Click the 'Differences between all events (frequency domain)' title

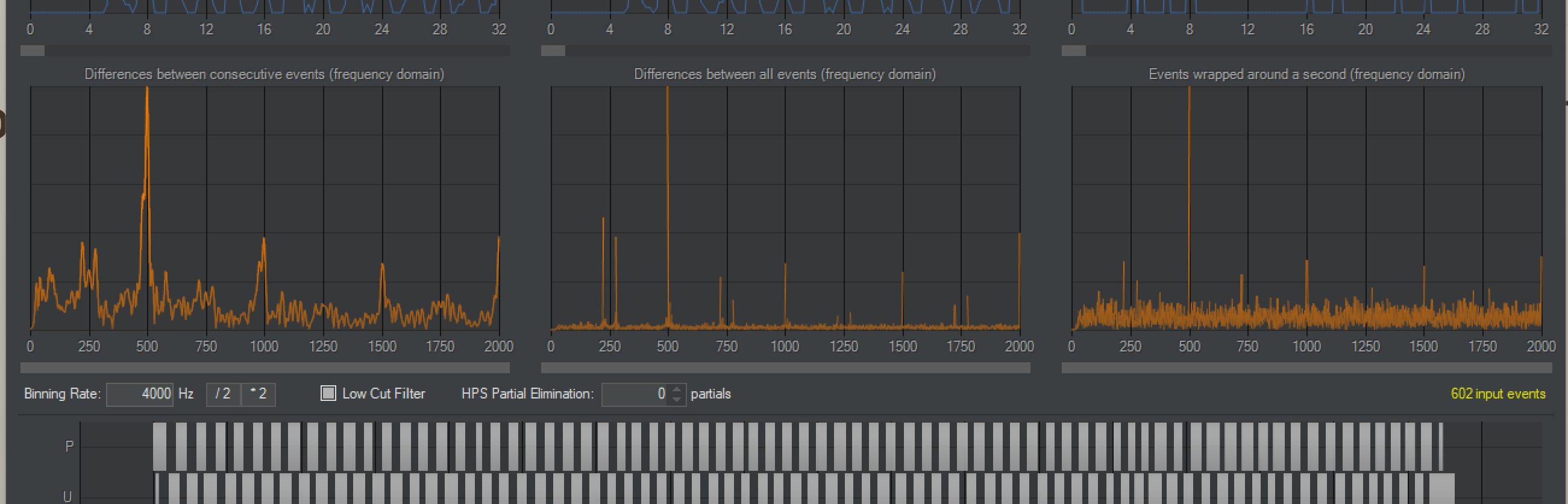point(785,74)
